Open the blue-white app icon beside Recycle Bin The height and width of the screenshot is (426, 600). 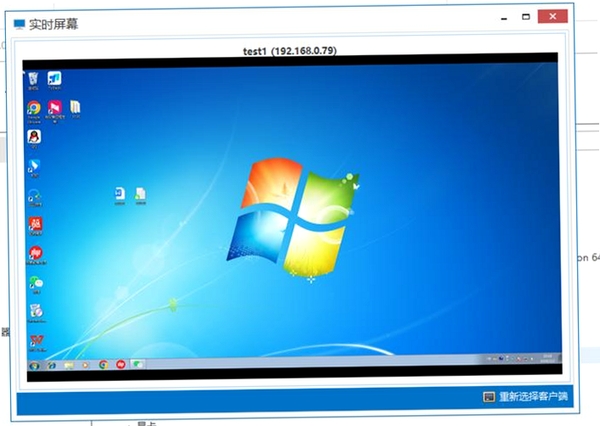pos(54,80)
